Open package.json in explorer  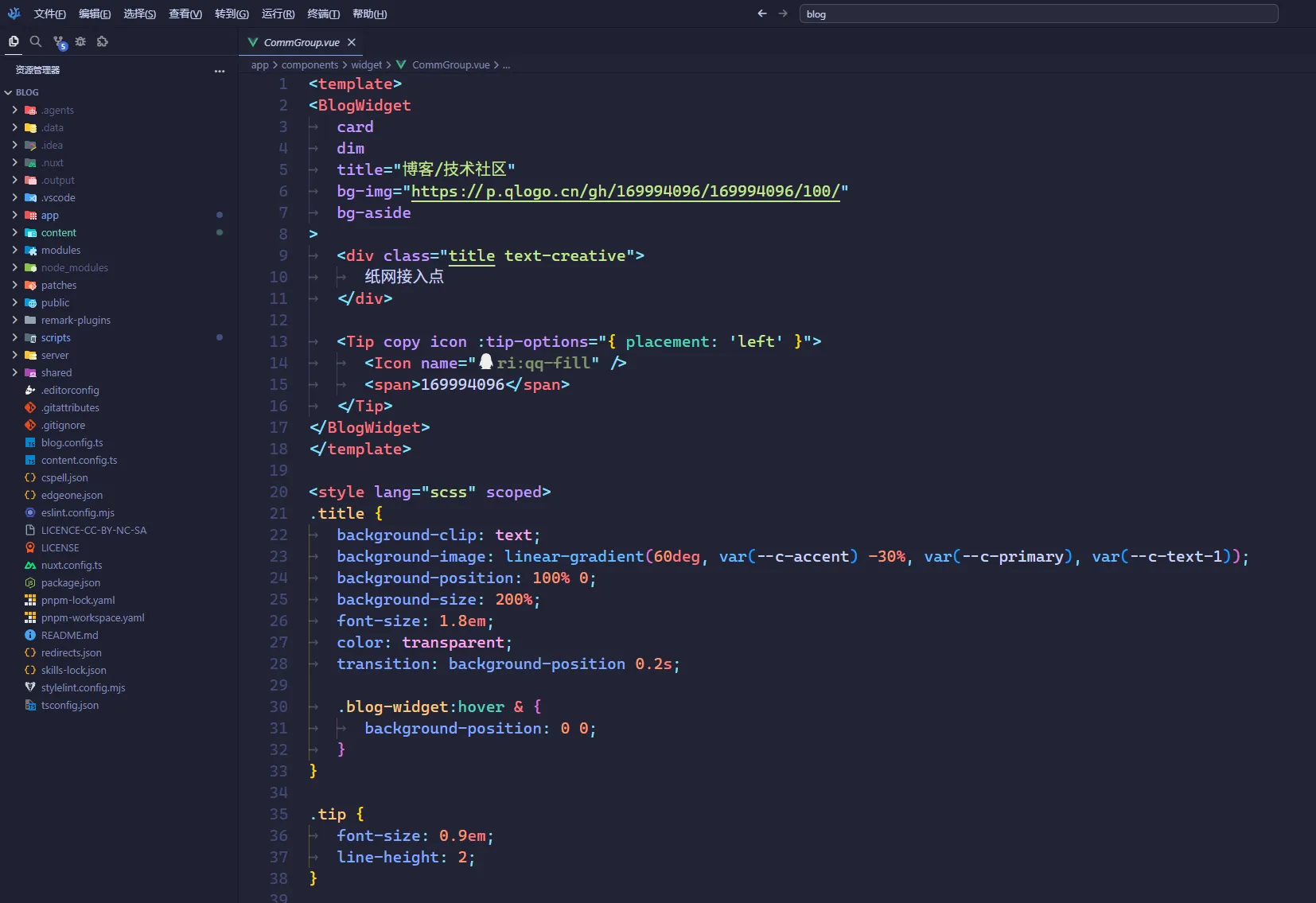tap(71, 582)
